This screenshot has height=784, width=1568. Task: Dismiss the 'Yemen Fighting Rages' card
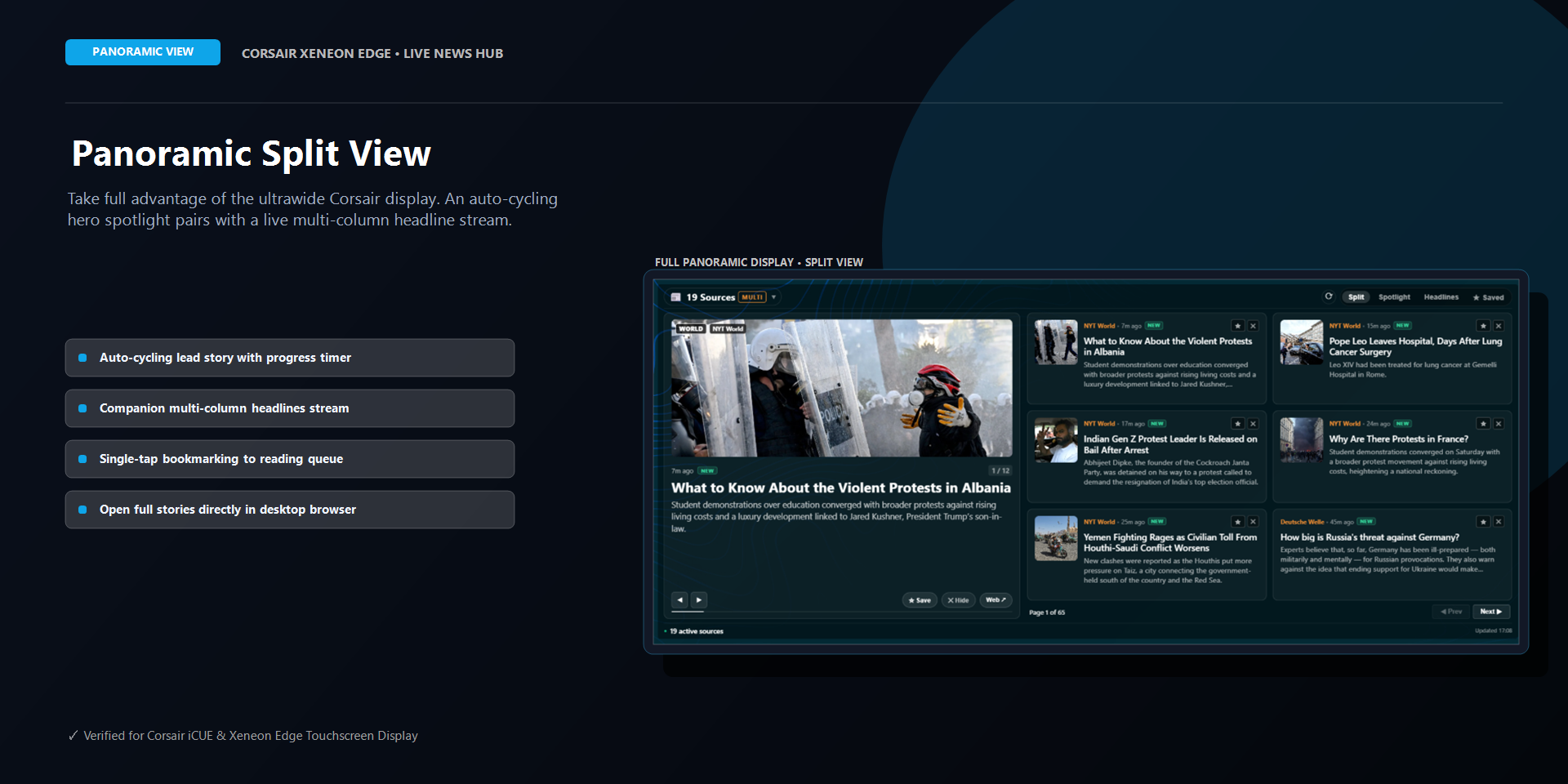(1254, 522)
